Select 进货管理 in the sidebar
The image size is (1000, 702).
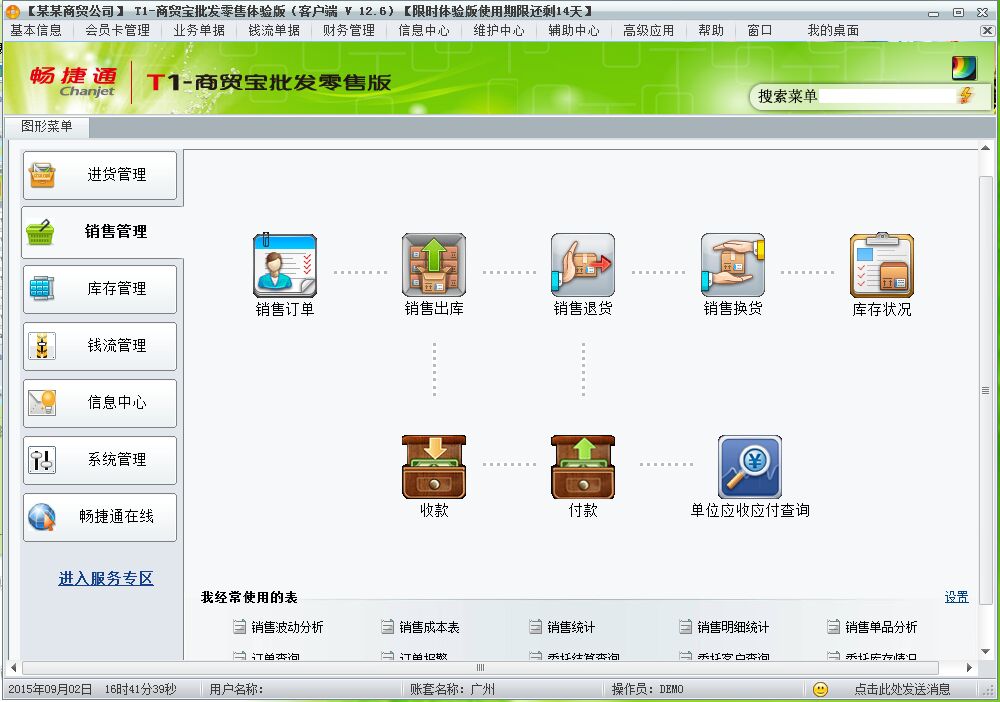100,175
